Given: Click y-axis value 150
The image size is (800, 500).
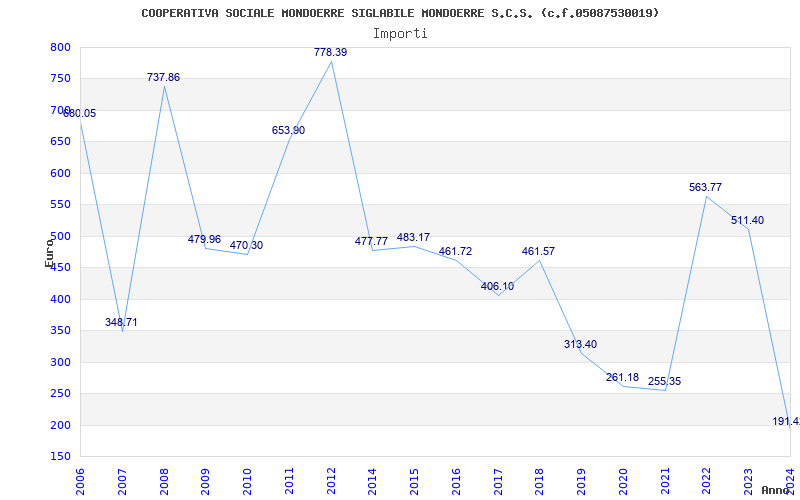Looking at the screenshot, I should [60, 457].
